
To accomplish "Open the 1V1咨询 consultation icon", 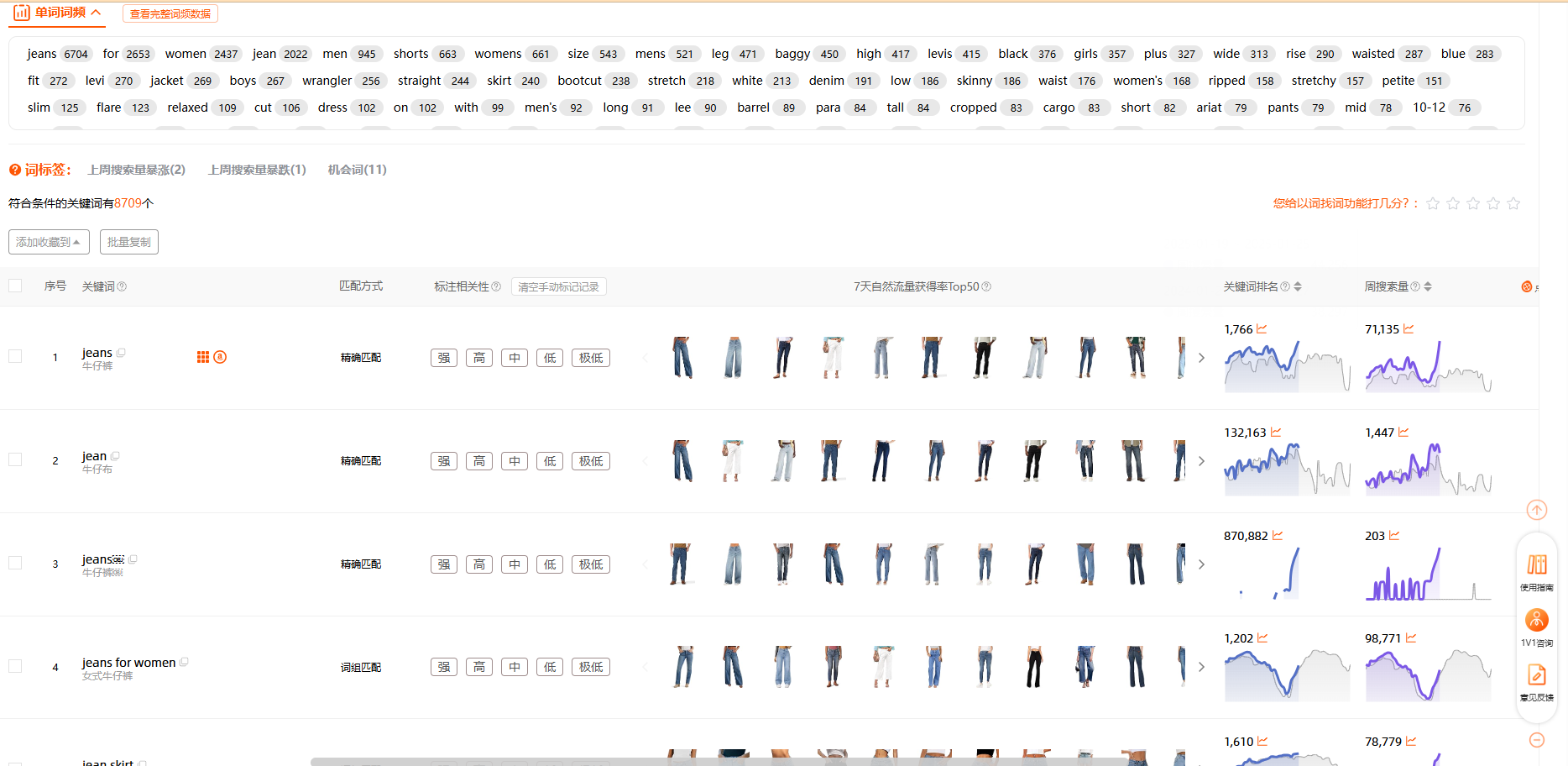I will point(1537,627).
